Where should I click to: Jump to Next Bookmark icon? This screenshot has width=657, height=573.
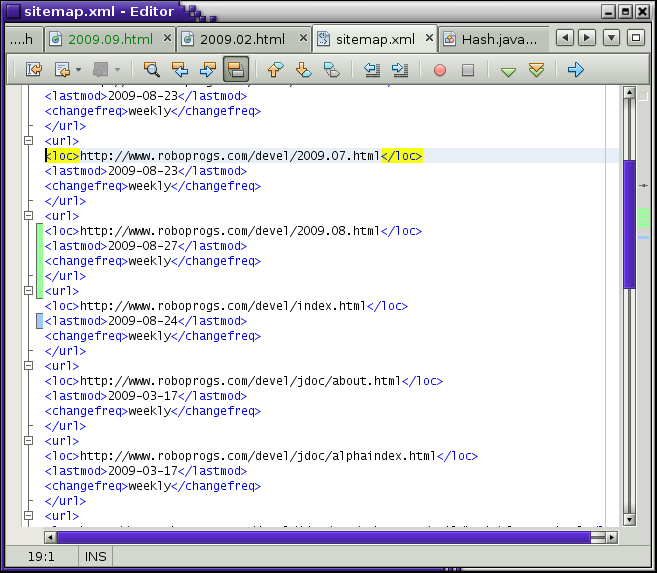coord(304,70)
